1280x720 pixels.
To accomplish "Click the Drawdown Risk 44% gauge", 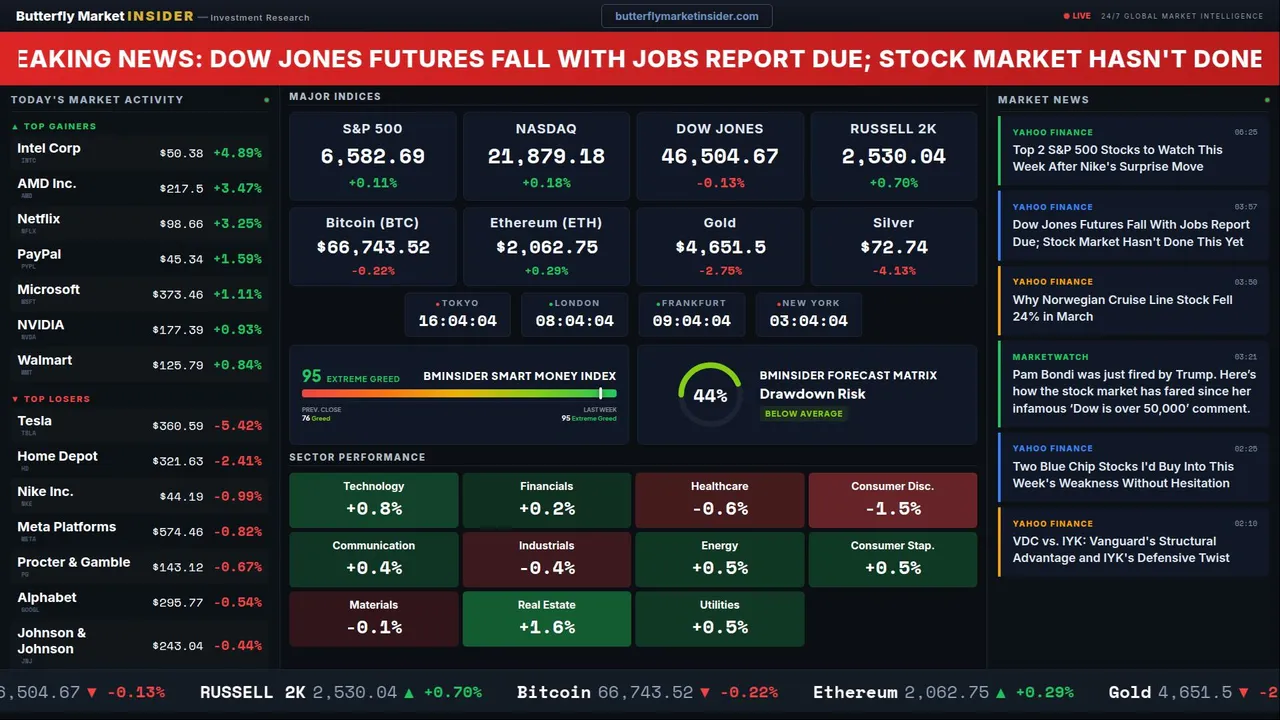I will (x=710, y=395).
